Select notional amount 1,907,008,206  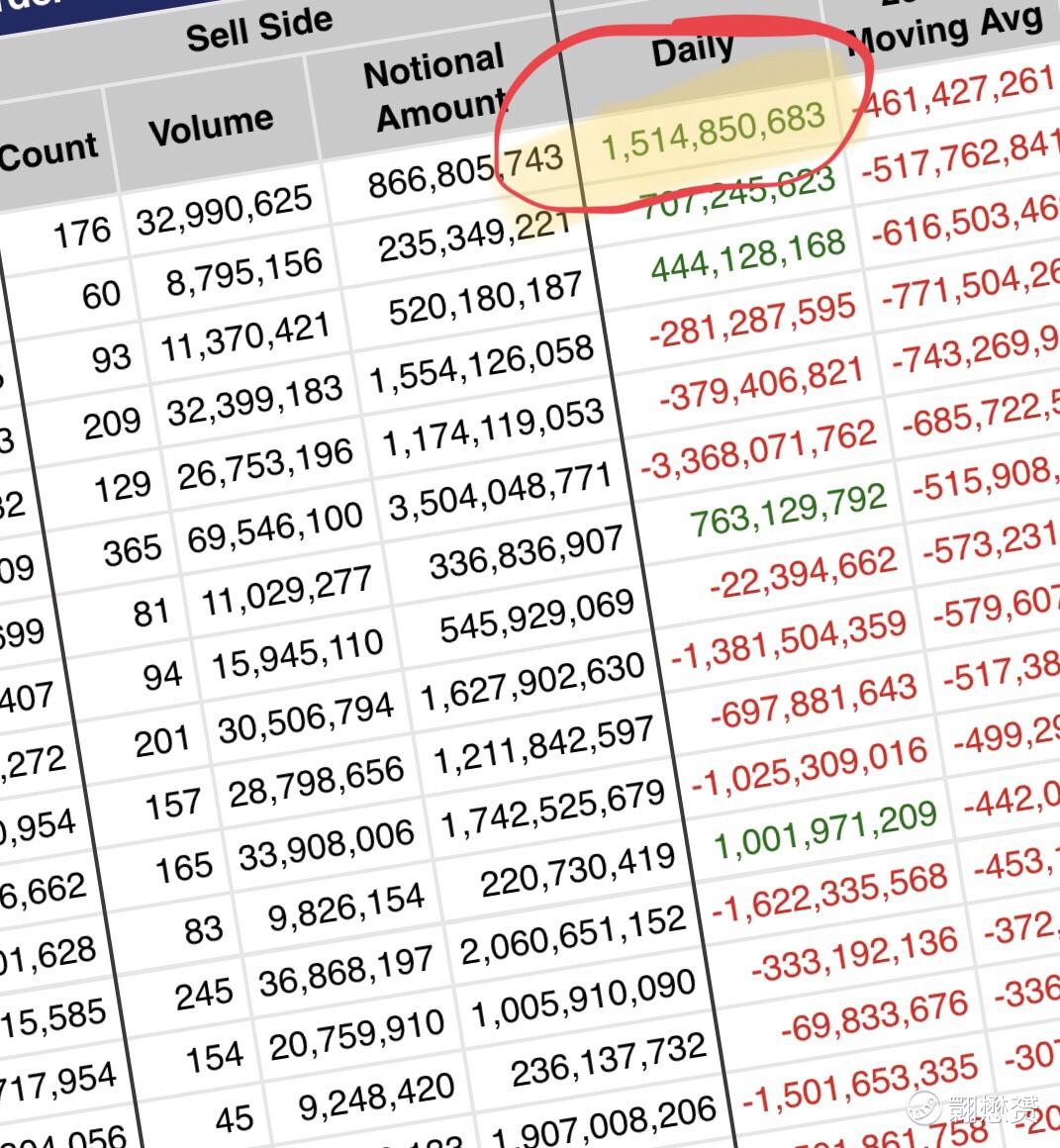[603, 1124]
